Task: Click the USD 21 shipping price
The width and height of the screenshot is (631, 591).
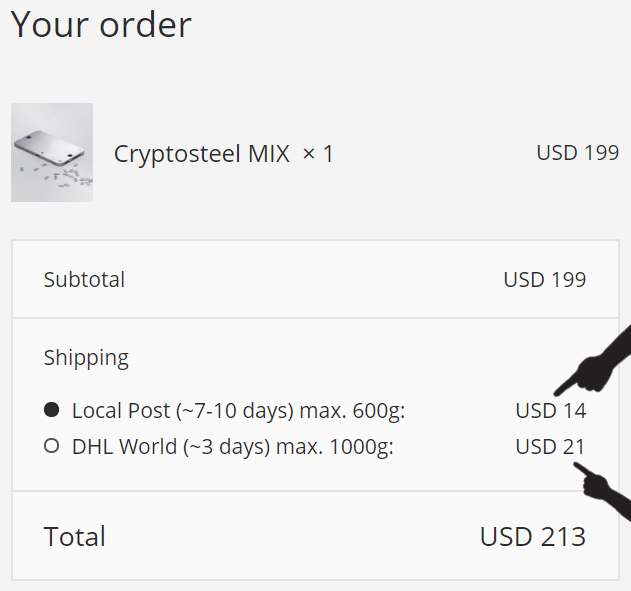Action: tap(550, 447)
